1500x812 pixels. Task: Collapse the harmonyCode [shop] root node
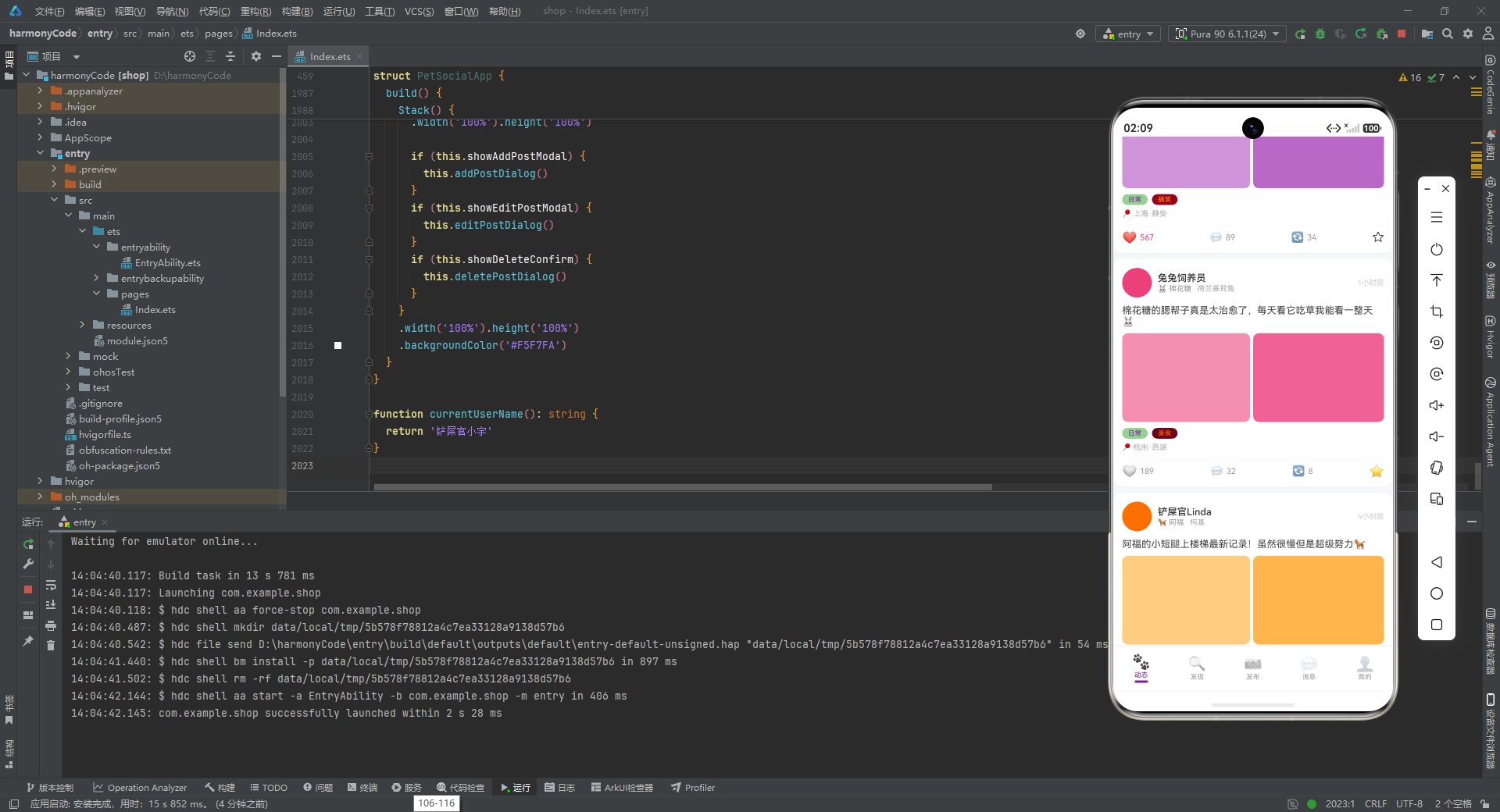click(27, 75)
